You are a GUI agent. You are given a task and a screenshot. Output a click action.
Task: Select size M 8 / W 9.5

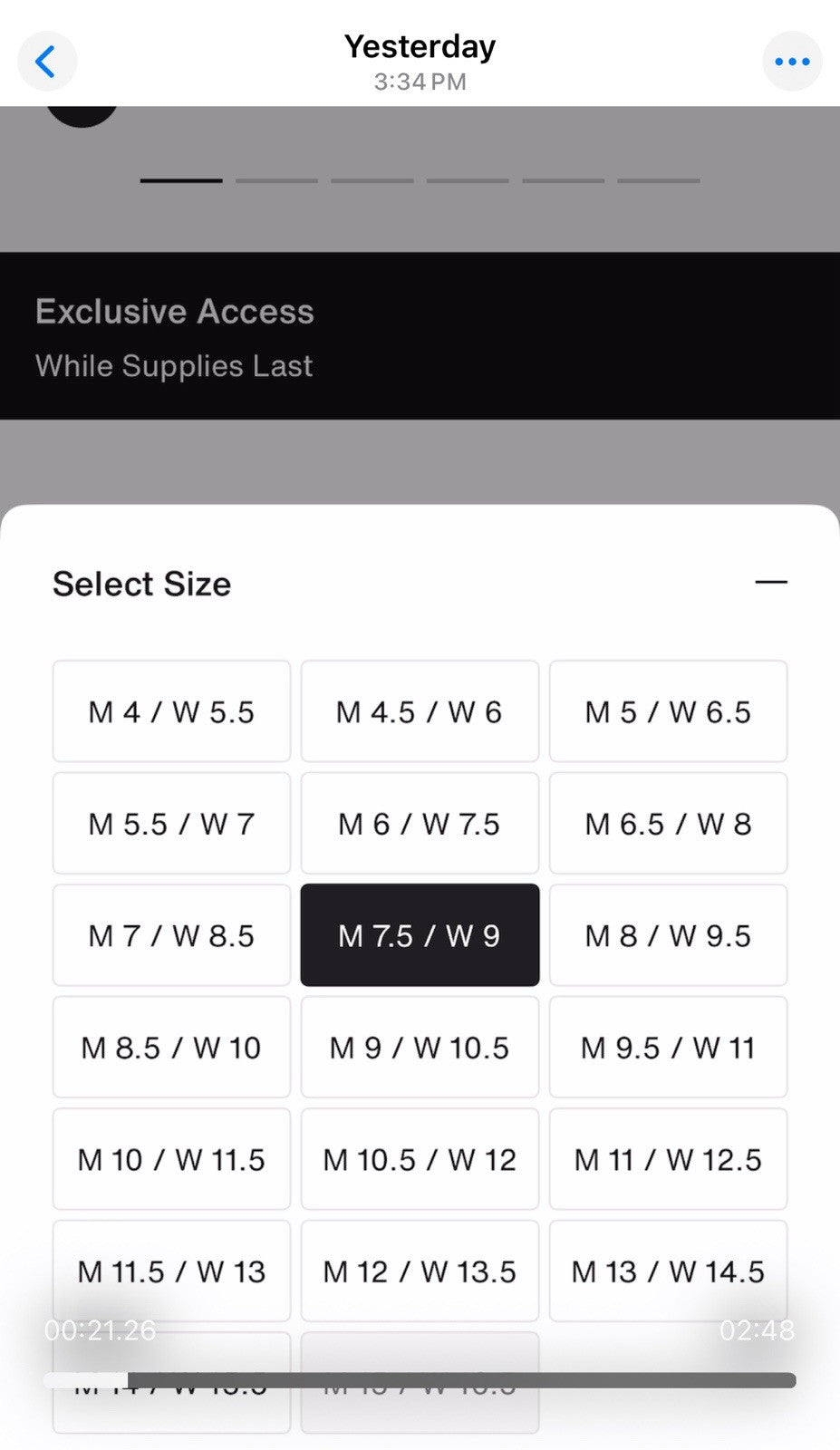[x=668, y=935]
